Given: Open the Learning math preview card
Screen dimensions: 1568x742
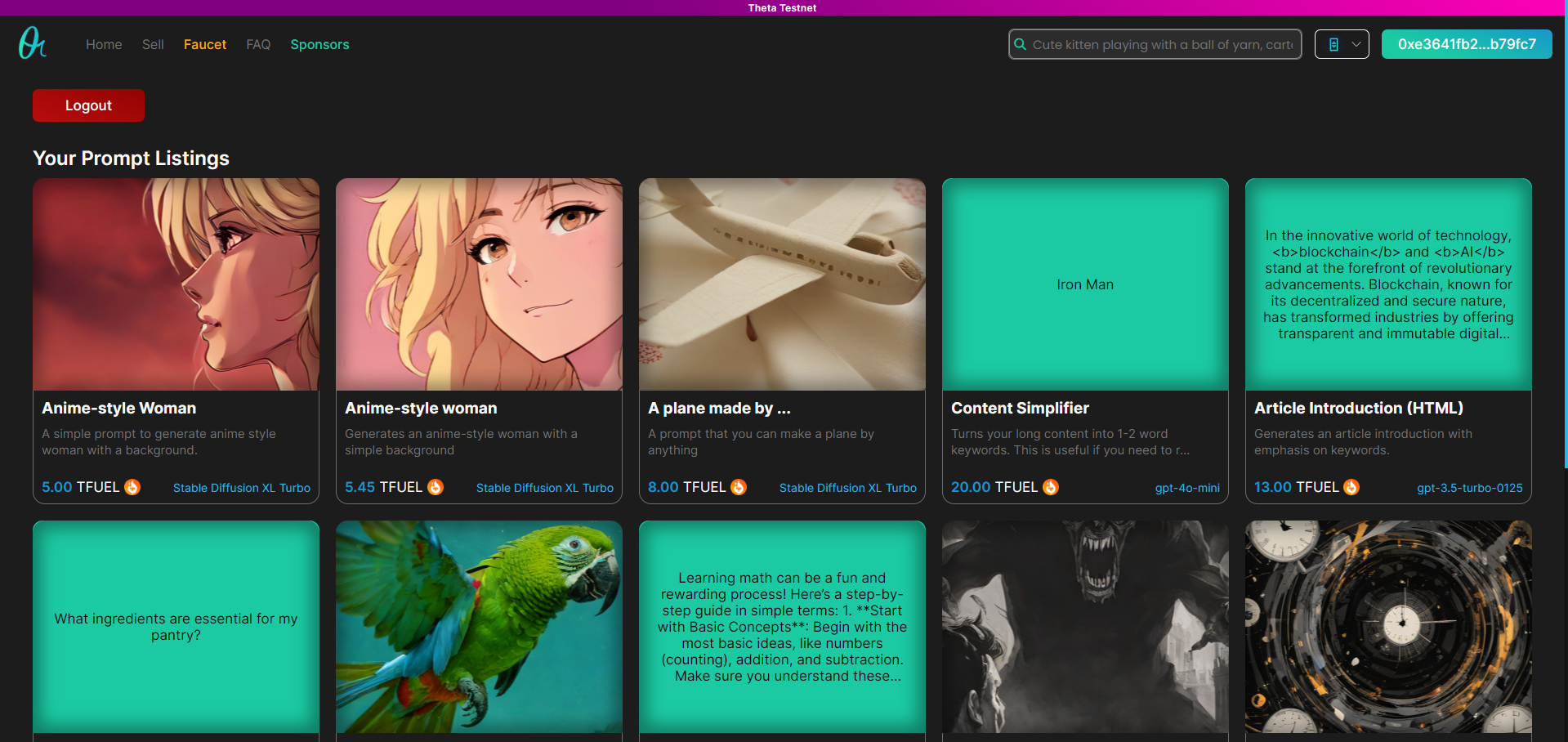Looking at the screenshot, I should [783, 627].
